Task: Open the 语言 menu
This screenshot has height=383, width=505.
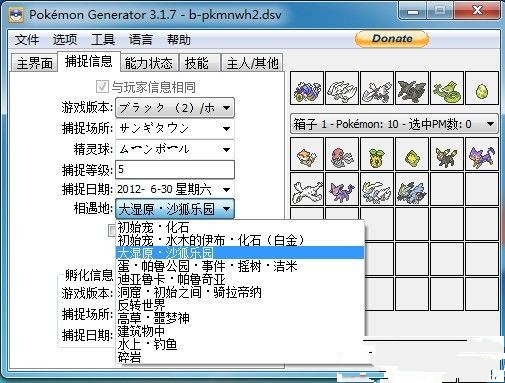Action: click(141, 40)
